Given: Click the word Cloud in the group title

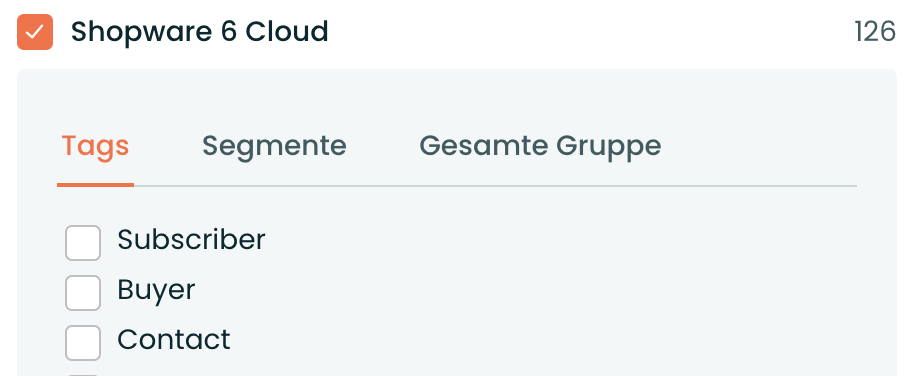Looking at the screenshot, I should (x=287, y=31).
